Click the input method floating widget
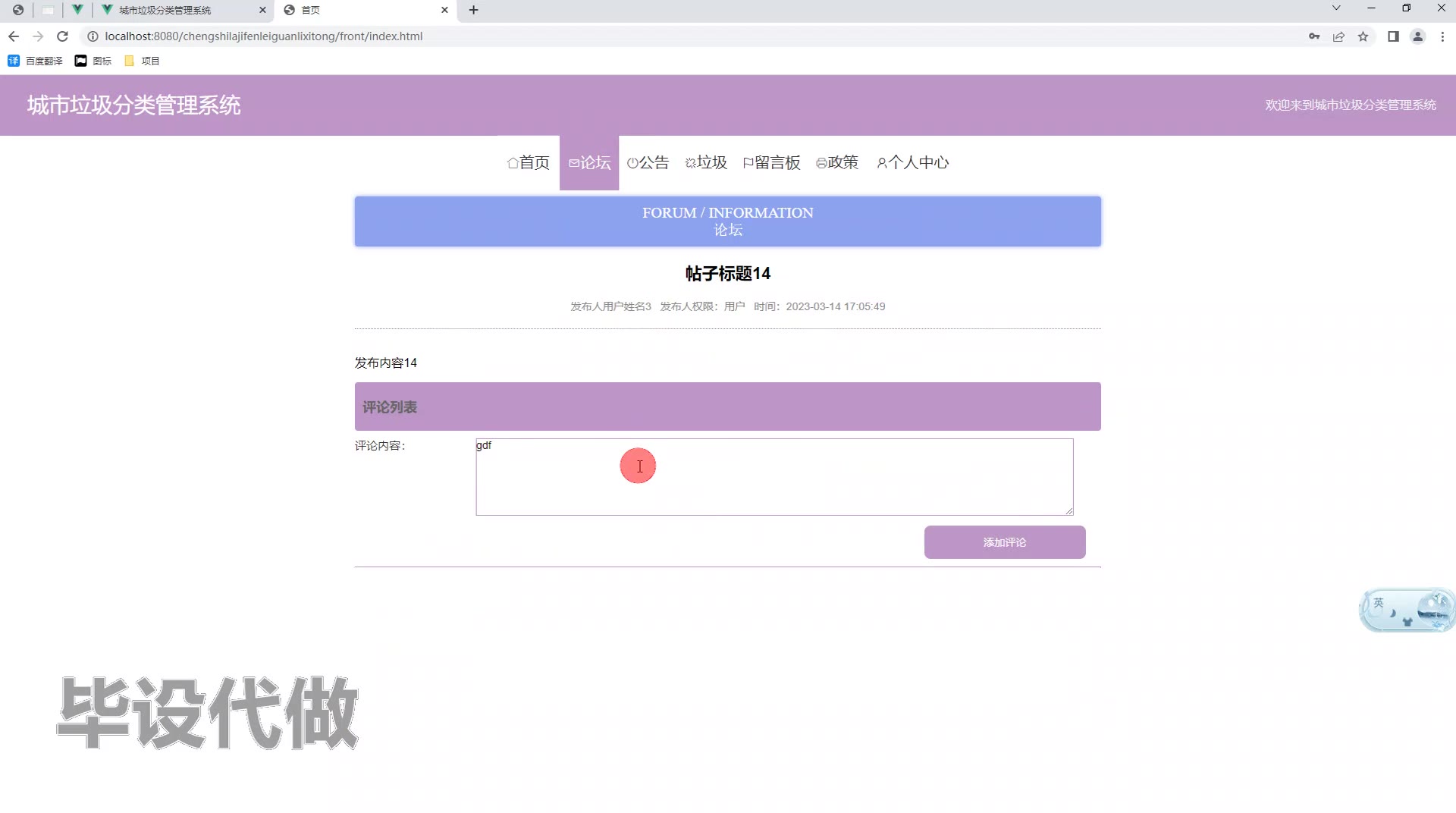 click(x=1407, y=611)
